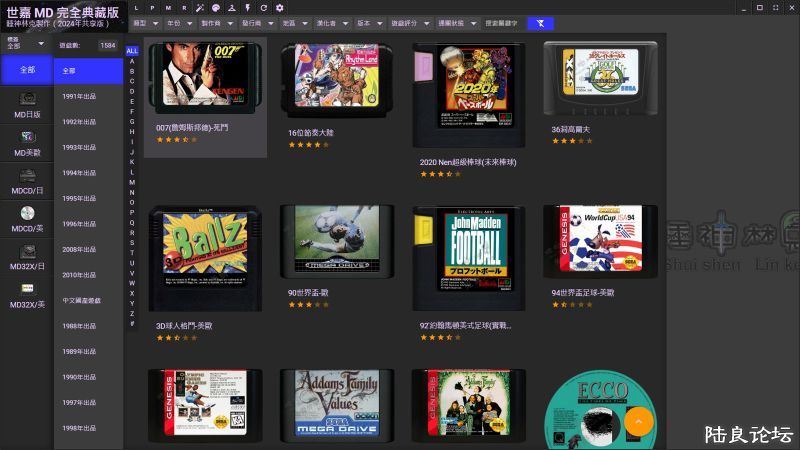
Task: Open the 版本 filter dropdown
Action: (x=369, y=23)
